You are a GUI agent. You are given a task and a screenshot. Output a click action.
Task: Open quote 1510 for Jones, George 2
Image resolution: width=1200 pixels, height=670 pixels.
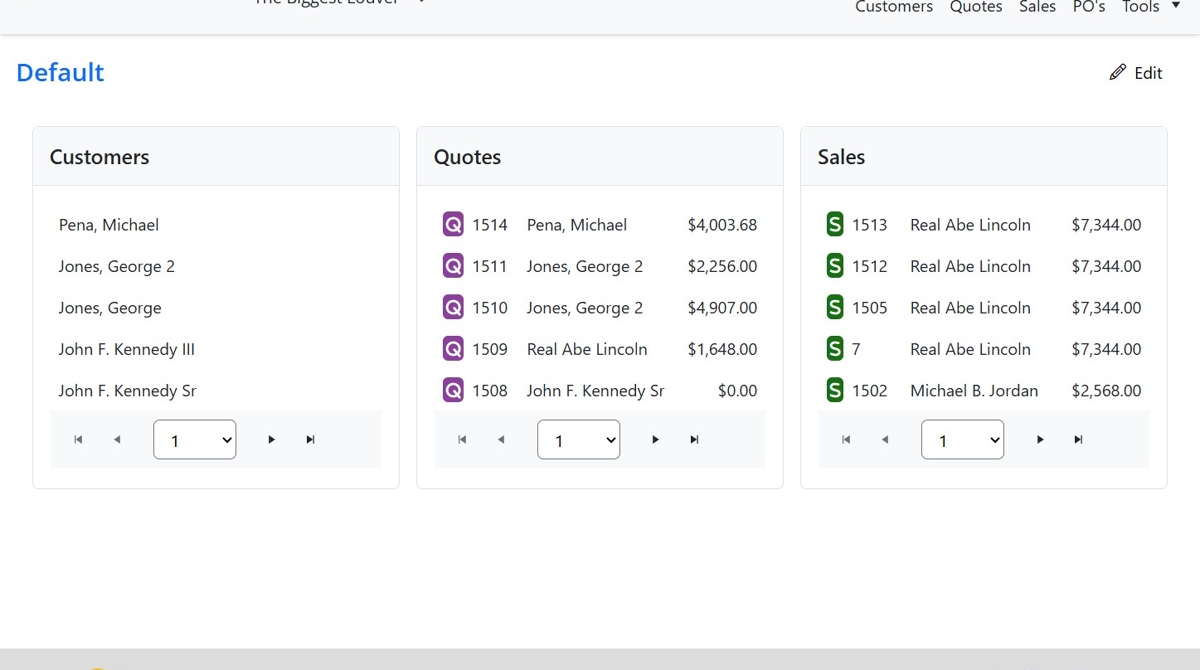click(x=490, y=308)
